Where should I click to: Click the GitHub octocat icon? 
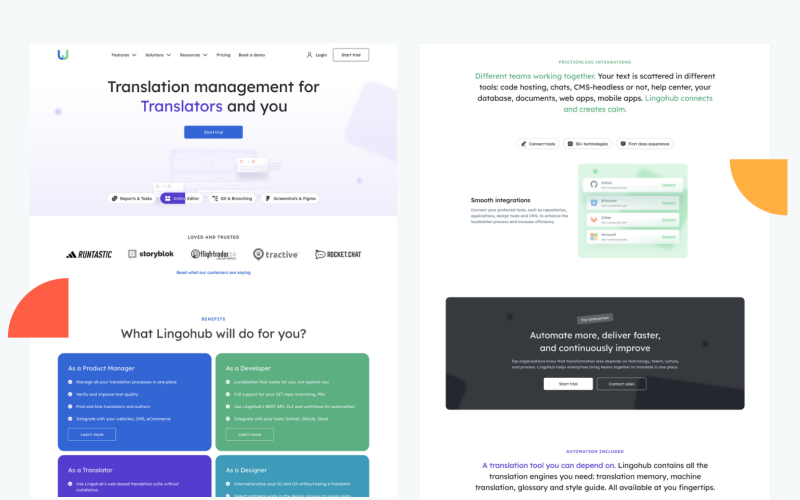[593, 185]
